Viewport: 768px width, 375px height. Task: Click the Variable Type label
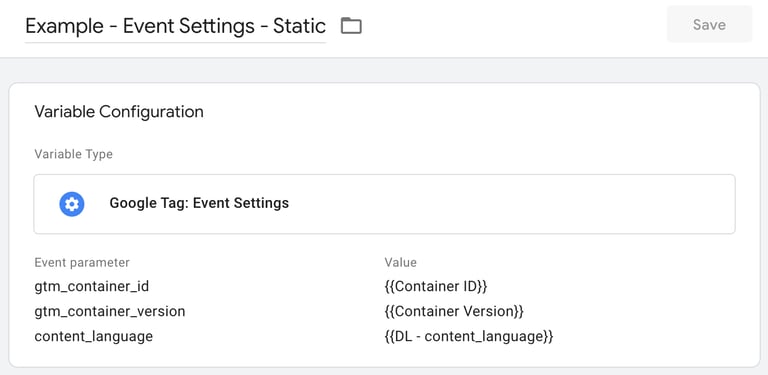click(x=73, y=154)
